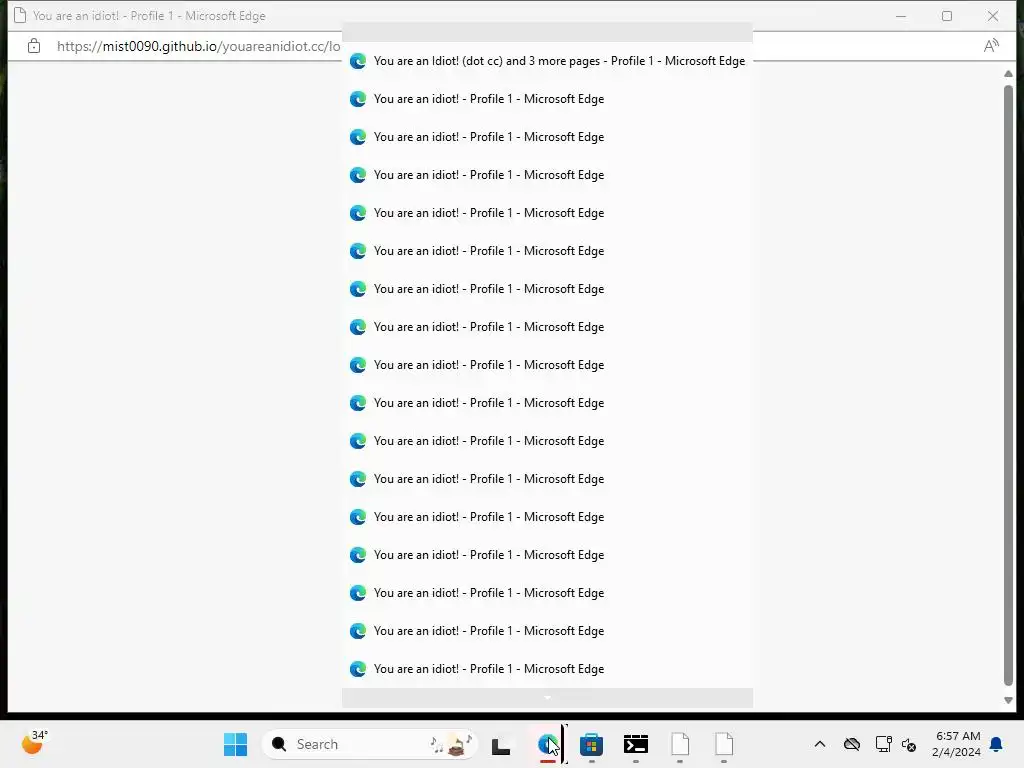The width and height of the screenshot is (1024, 768).
Task: Click the scroll up arrow of page scrollbar
Action: coord(1008,74)
